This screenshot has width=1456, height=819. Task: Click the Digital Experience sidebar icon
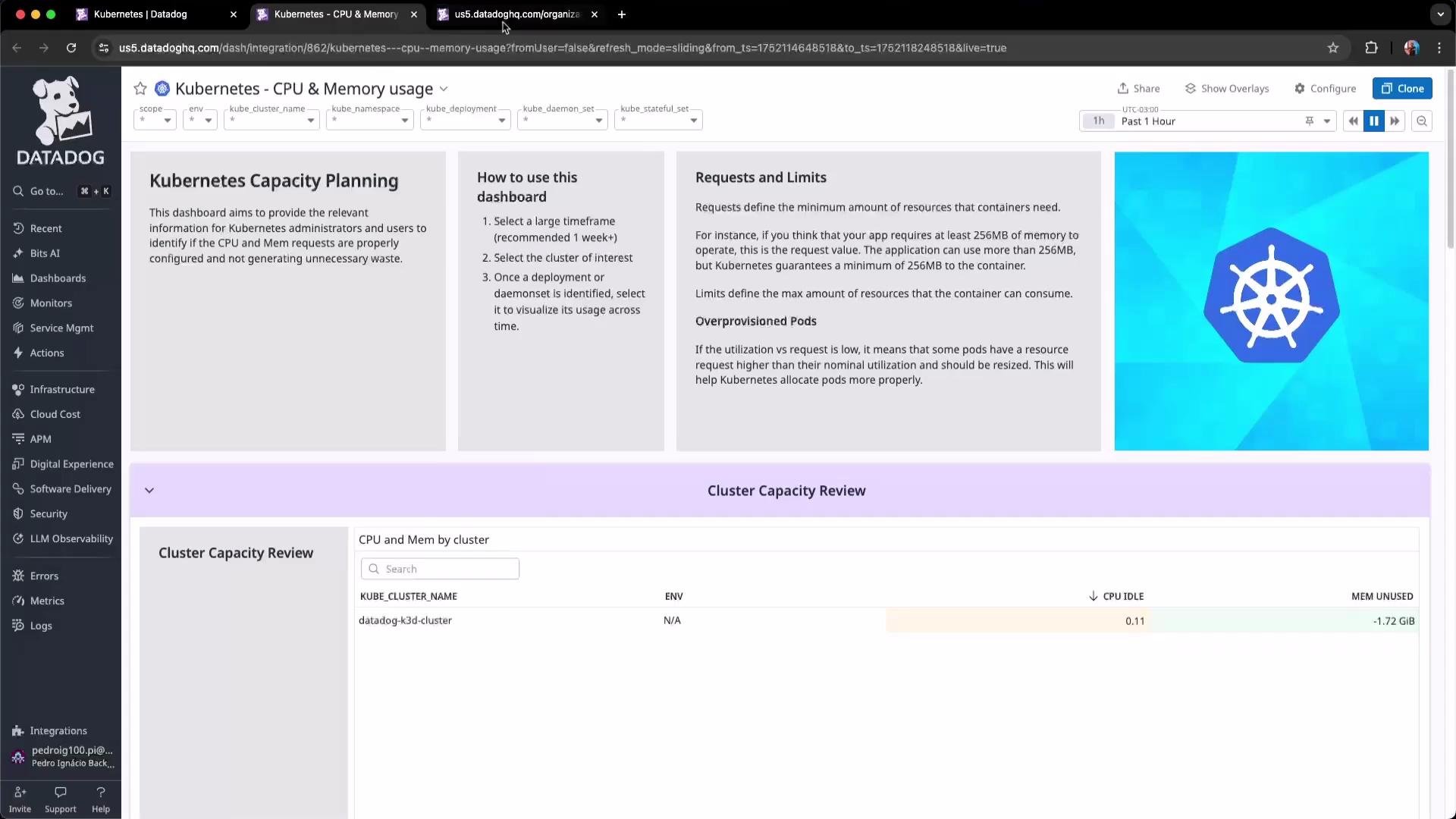pyautogui.click(x=18, y=464)
